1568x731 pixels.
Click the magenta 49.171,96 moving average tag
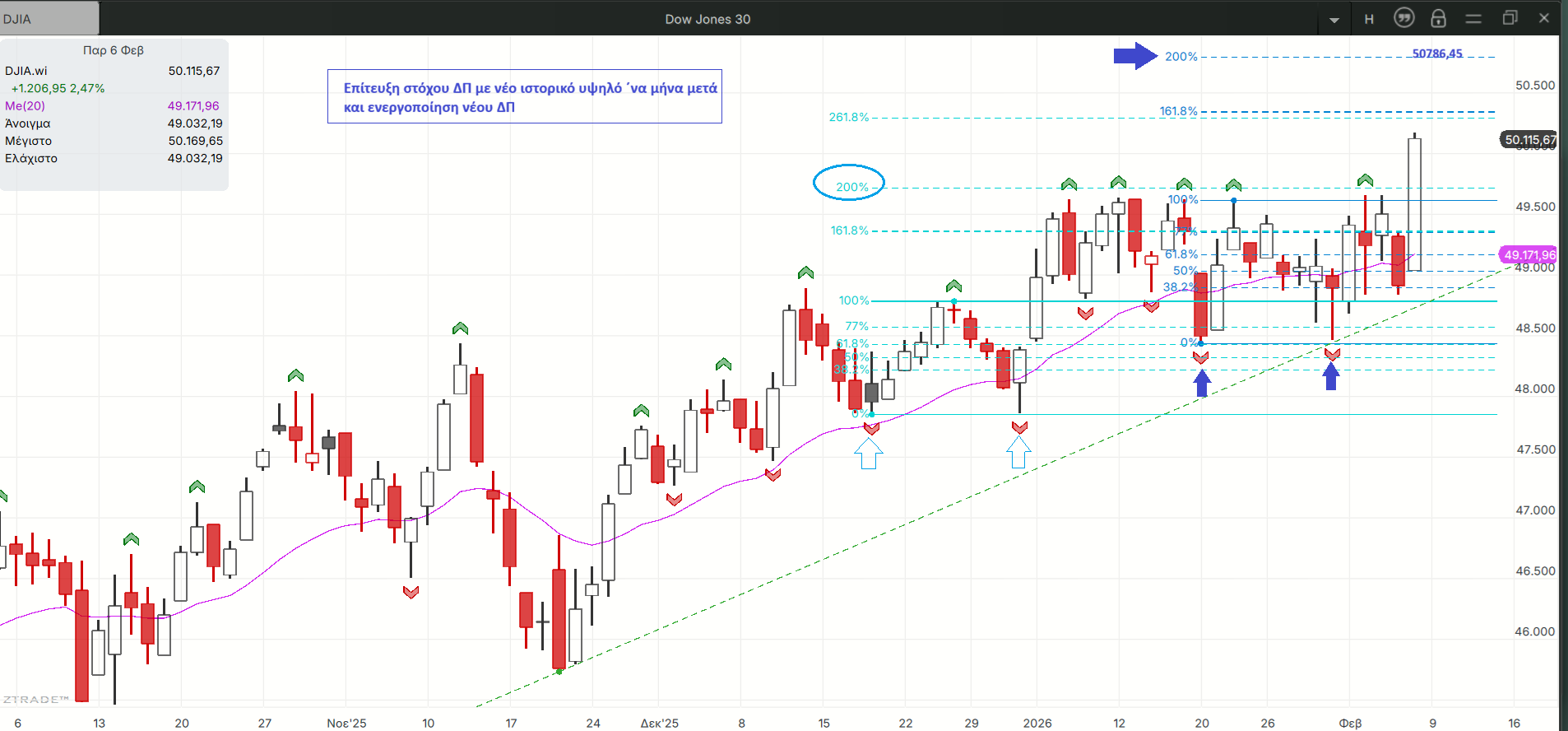(x=1529, y=255)
